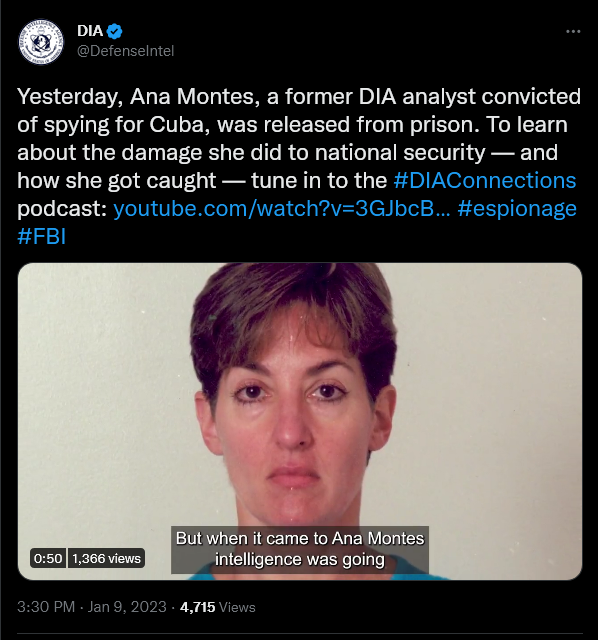598x640 pixels.
Task: Open the #DIAConnections hashtag
Action: coord(485,180)
